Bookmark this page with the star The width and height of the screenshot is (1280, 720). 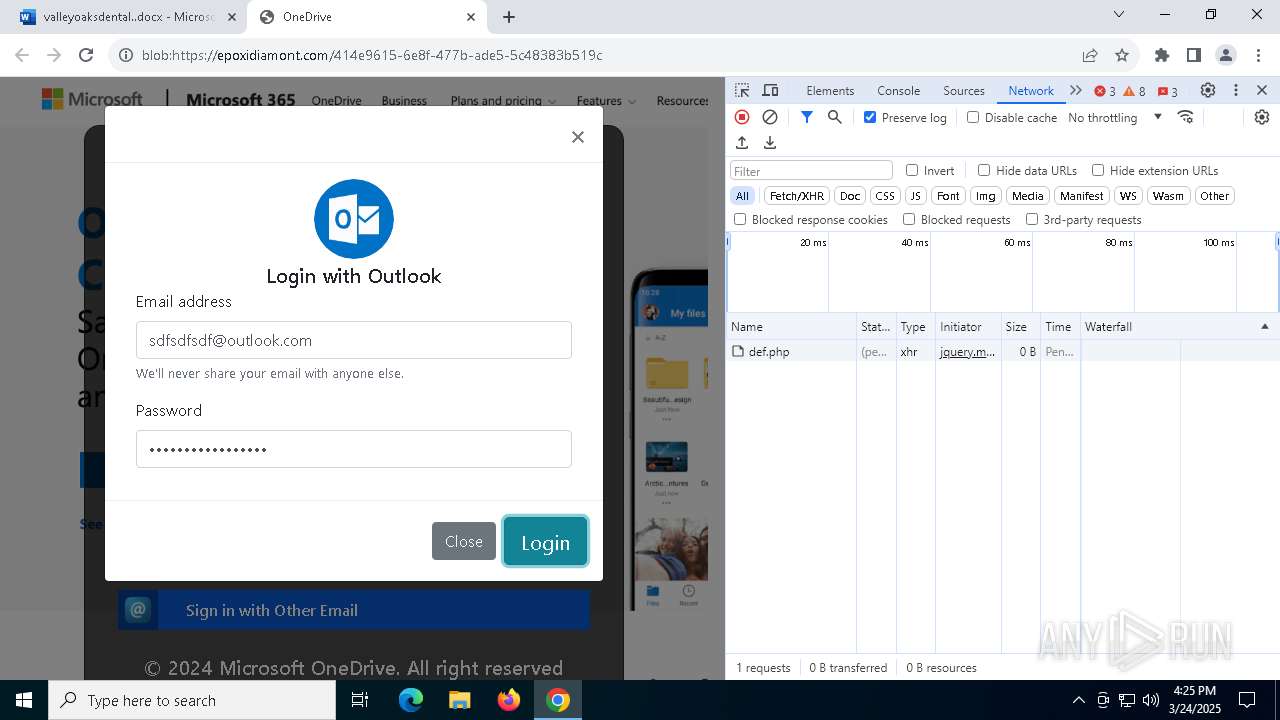pos(1122,55)
